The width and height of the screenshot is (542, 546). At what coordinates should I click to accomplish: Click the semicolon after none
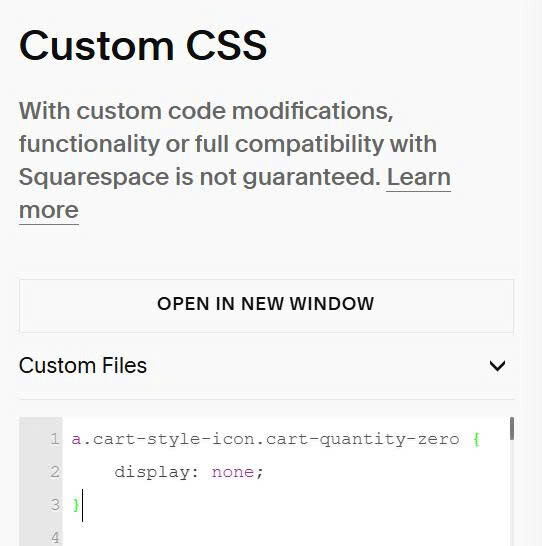coord(259,473)
